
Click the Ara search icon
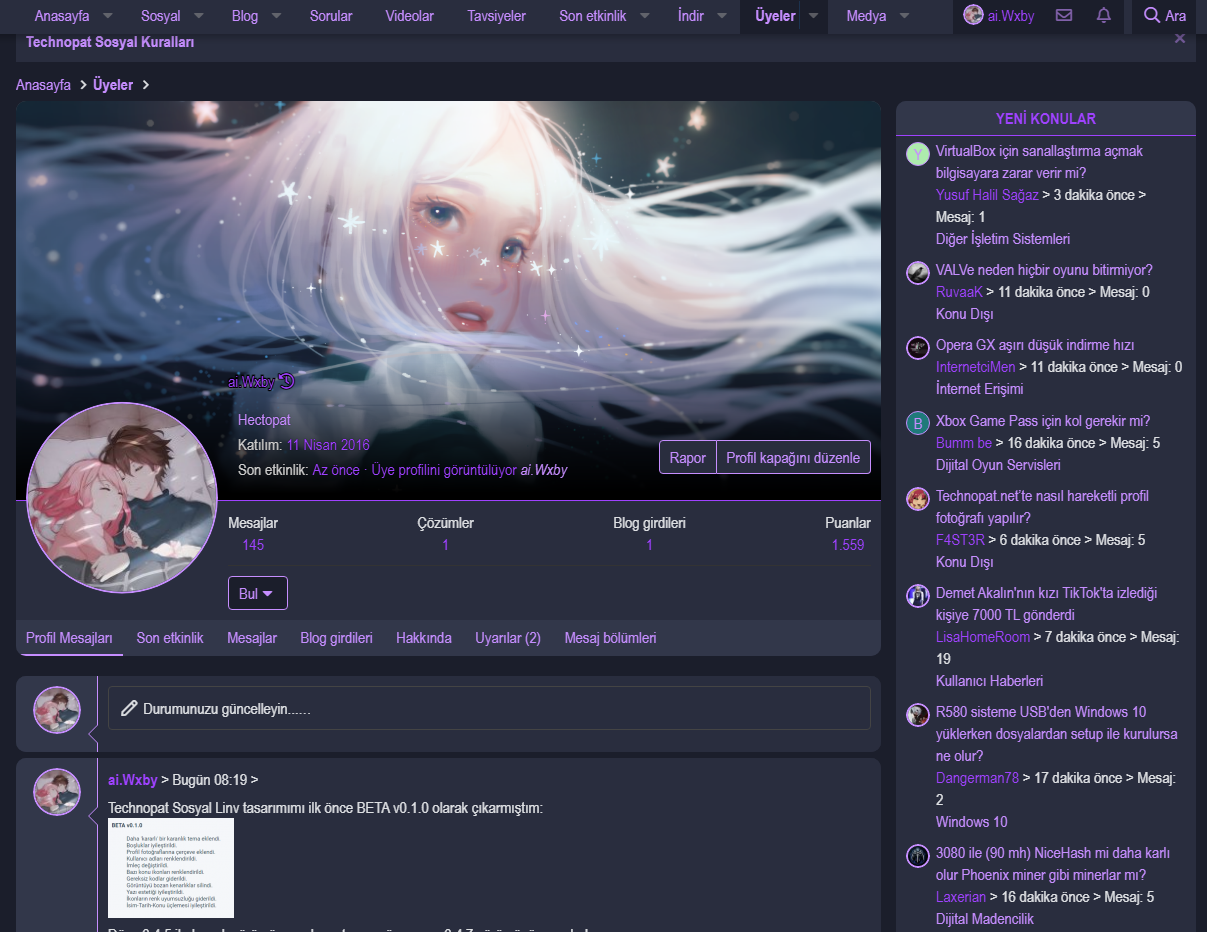tap(1151, 15)
